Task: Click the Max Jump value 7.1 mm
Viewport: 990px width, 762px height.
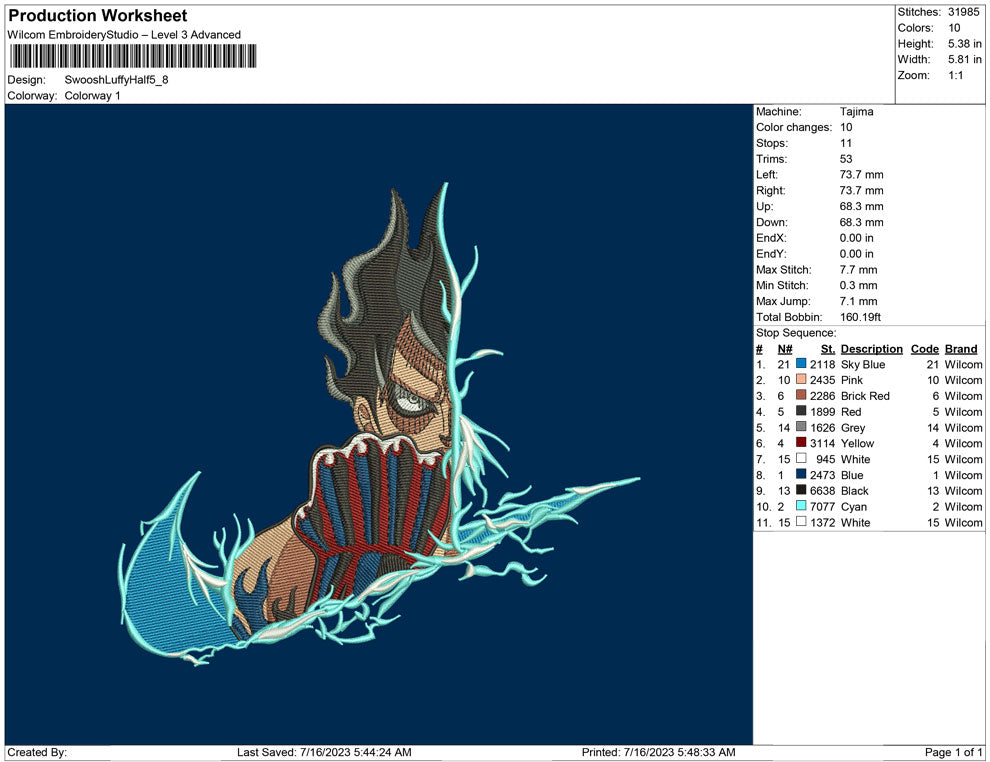Action: pos(858,301)
